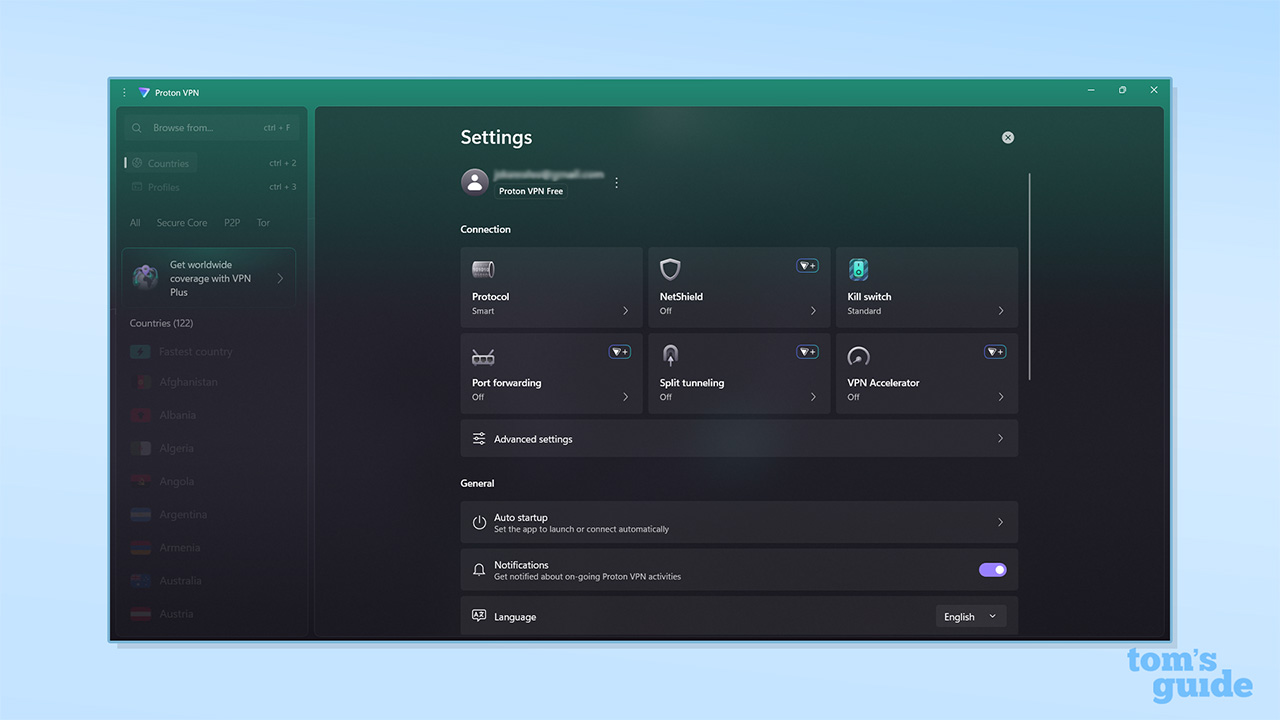The image size is (1280, 720).
Task: Open the title bar three-dot menu
Action: (124, 93)
